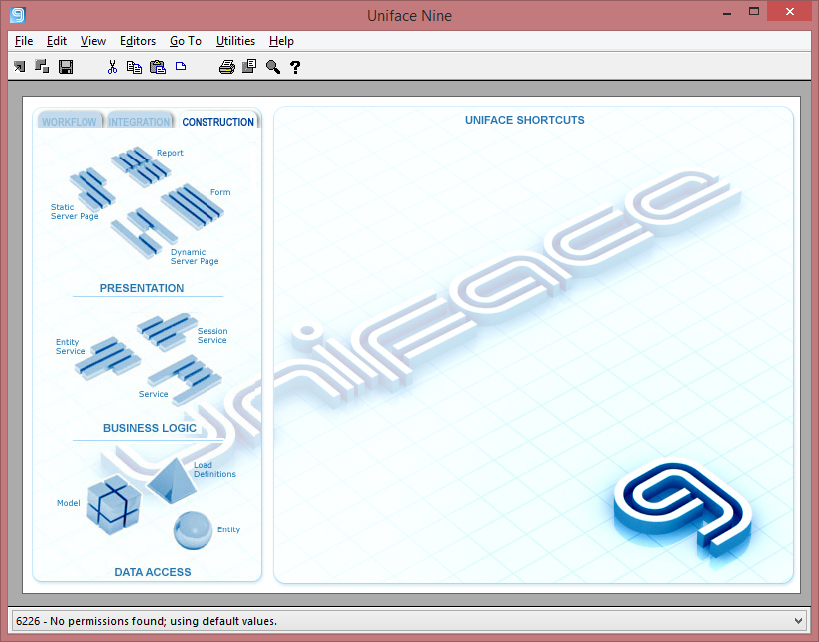Click the small blue tag toolbar icon

pyautogui.click(x=181, y=66)
